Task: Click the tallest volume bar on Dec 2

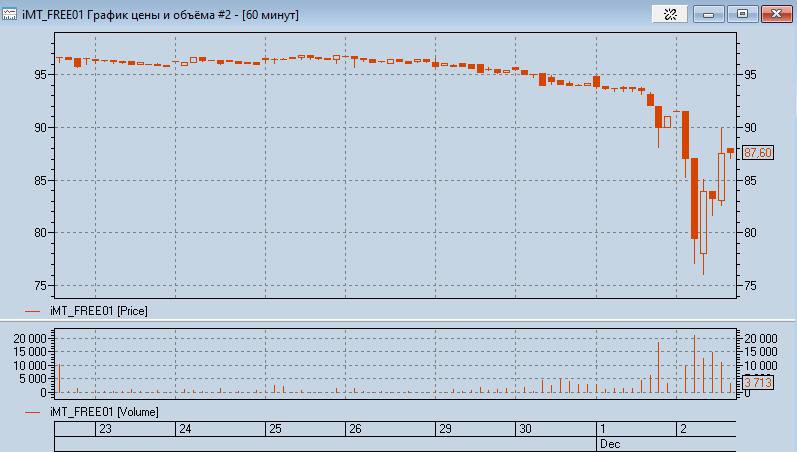Action: pyautogui.click(x=694, y=364)
